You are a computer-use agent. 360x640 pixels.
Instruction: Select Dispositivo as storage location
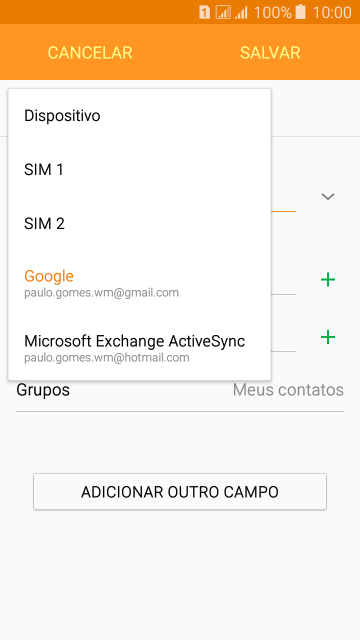pos(139,116)
